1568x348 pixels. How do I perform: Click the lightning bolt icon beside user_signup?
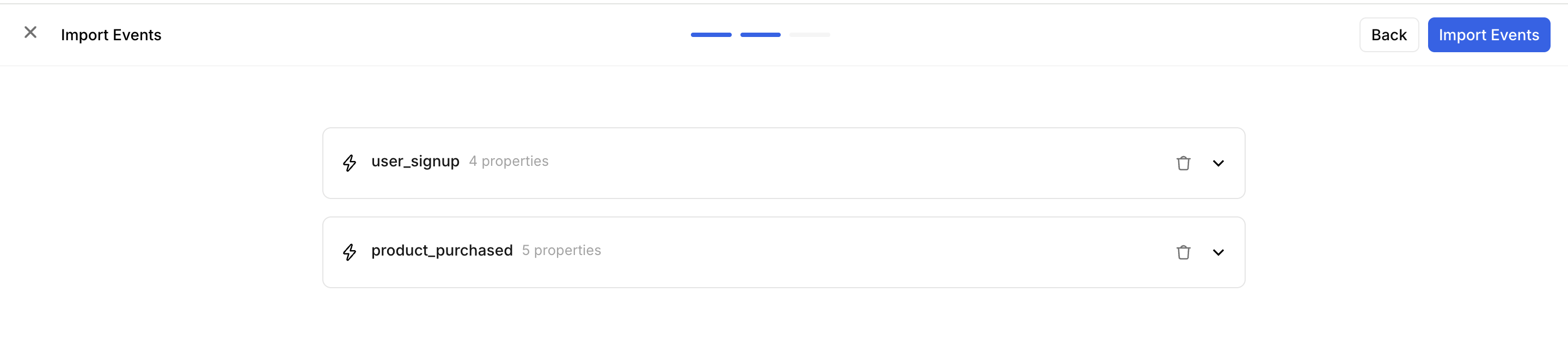coord(350,163)
